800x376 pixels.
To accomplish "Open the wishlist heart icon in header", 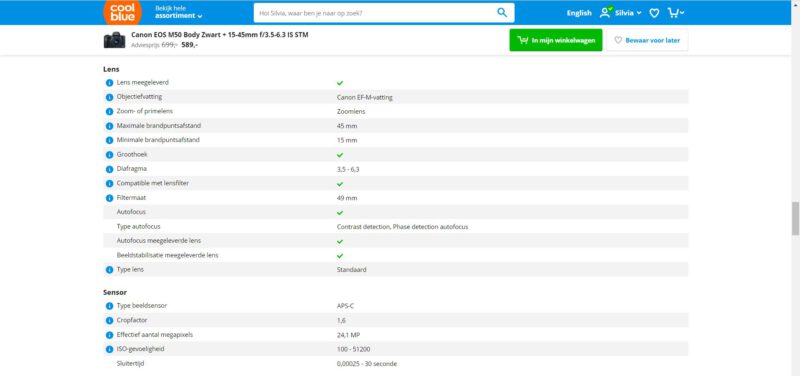I will pyautogui.click(x=654, y=13).
